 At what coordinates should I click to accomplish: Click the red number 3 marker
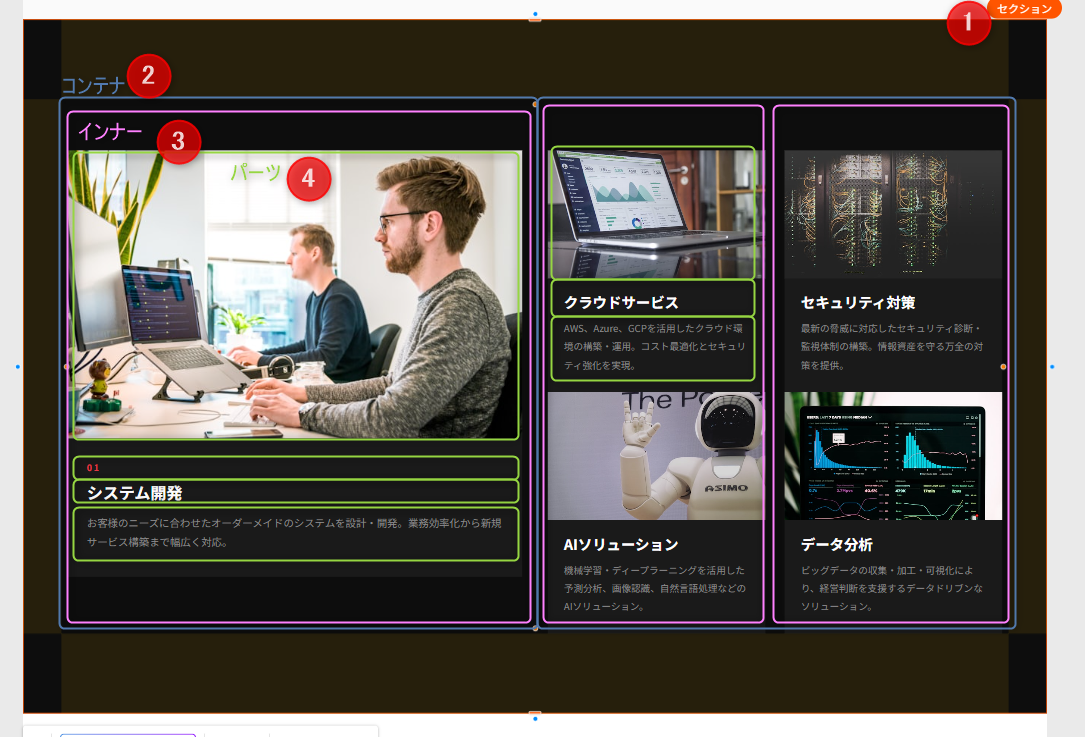click(x=178, y=141)
